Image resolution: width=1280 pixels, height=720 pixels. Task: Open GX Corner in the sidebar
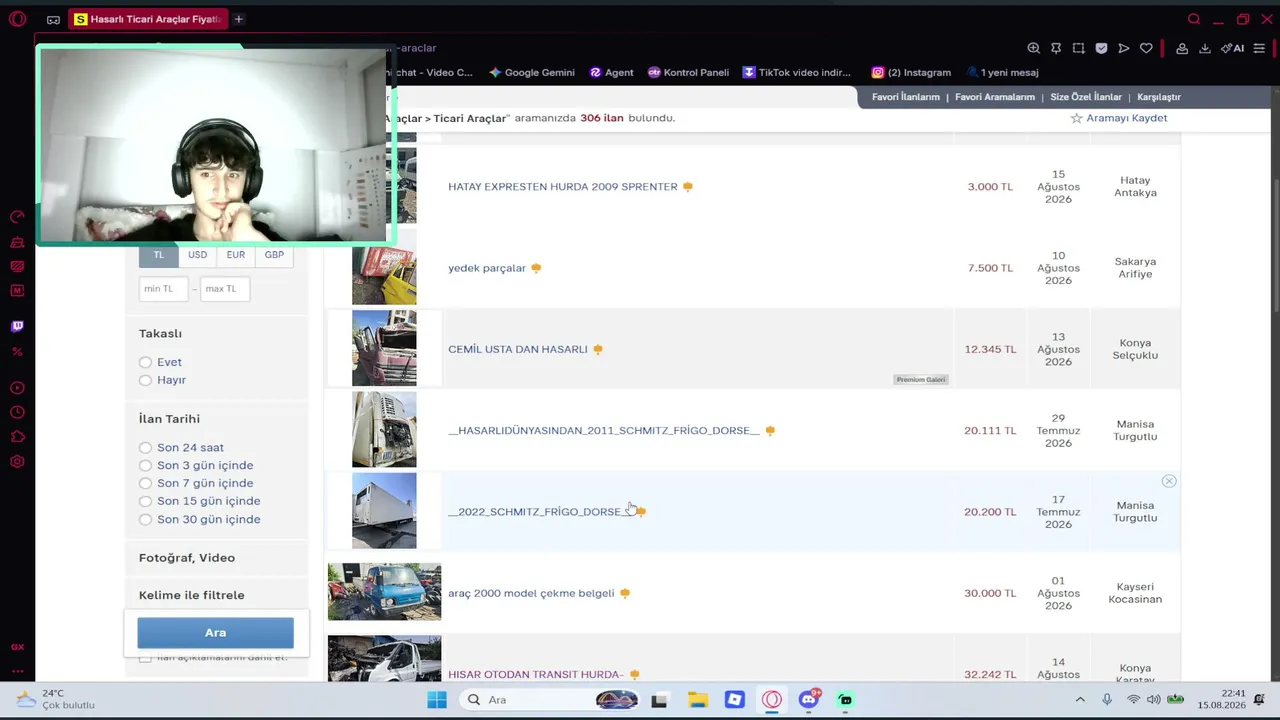click(17, 647)
